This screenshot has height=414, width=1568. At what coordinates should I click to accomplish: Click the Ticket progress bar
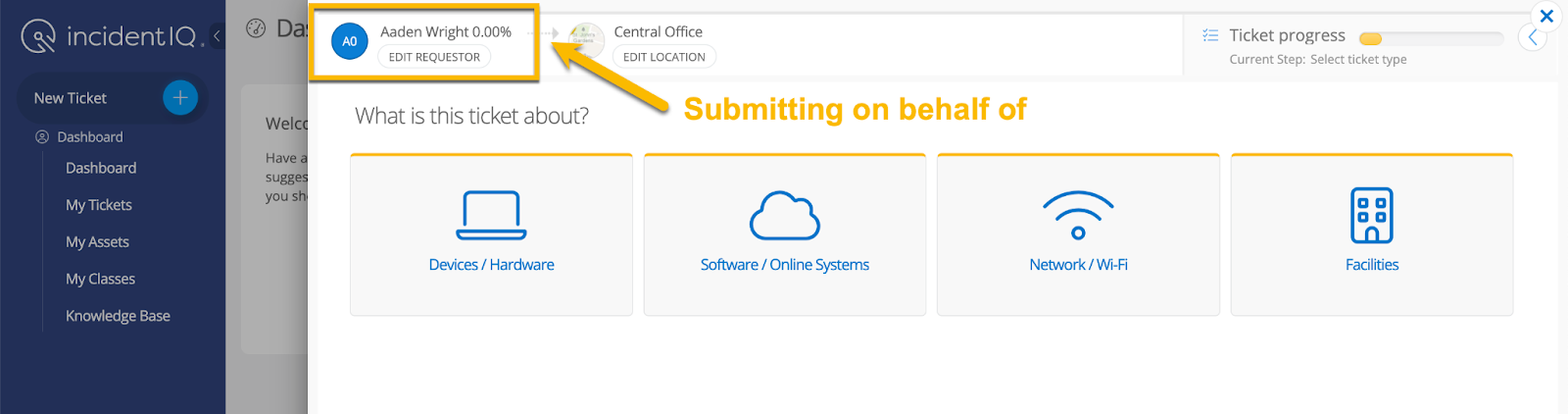point(1431,38)
